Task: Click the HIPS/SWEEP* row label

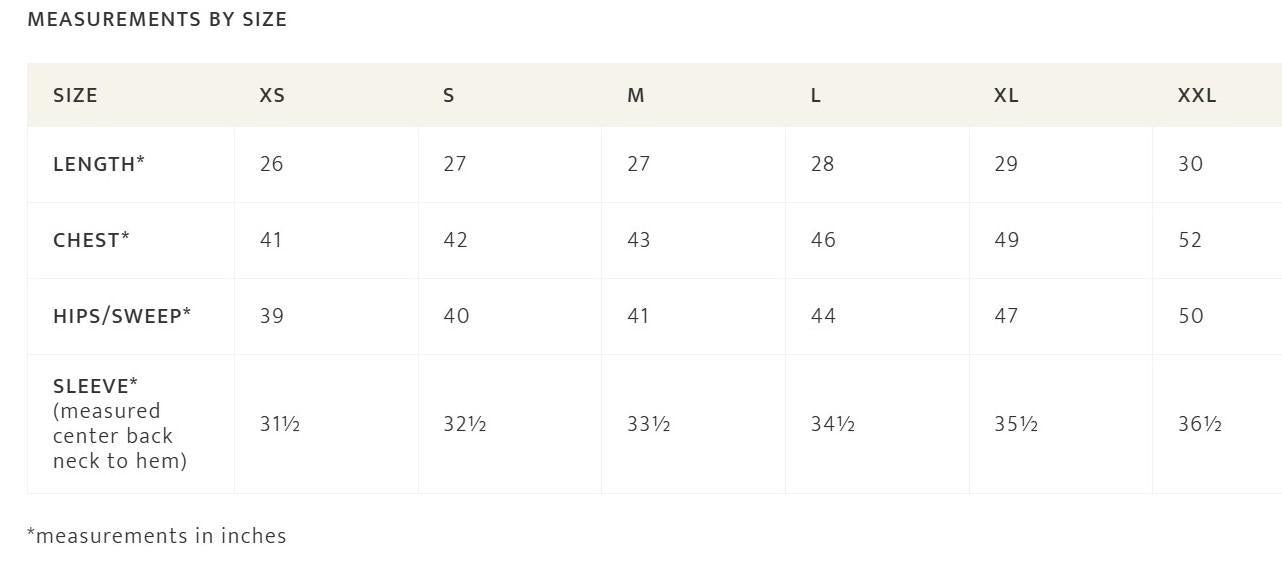Action: 122,316
